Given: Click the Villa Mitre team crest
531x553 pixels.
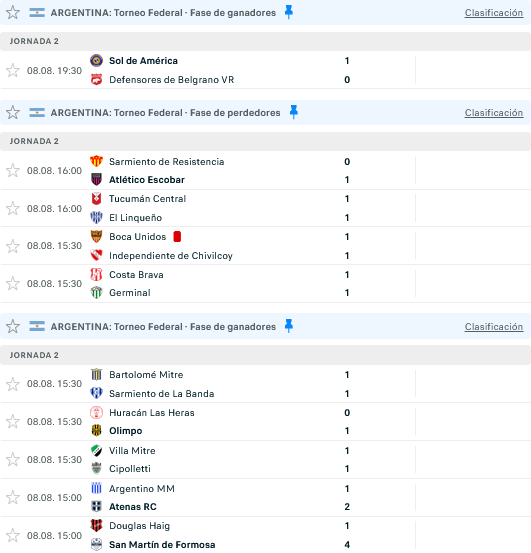Looking at the screenshot, I should pyautogui.click(x=96, y=451).
